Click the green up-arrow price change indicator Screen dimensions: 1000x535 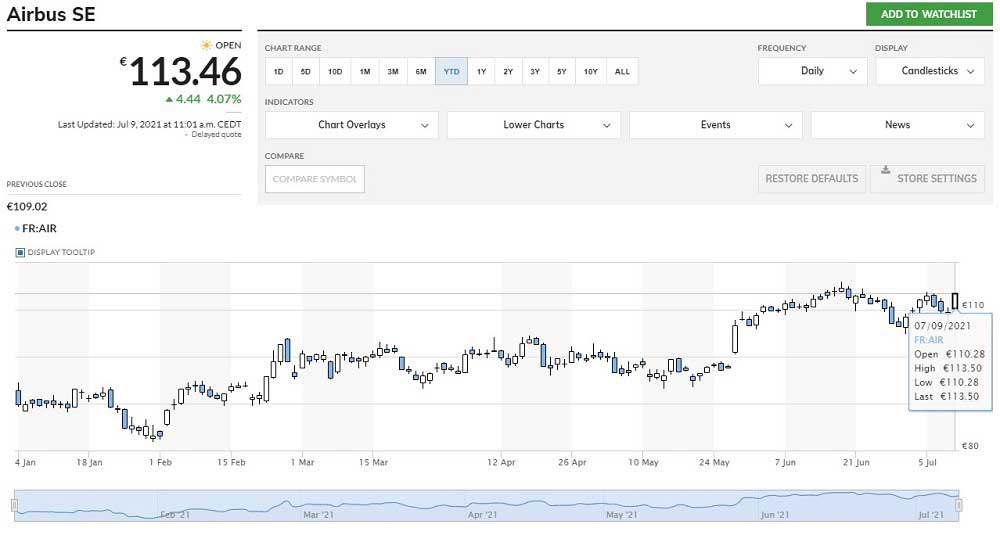(169, 99)
